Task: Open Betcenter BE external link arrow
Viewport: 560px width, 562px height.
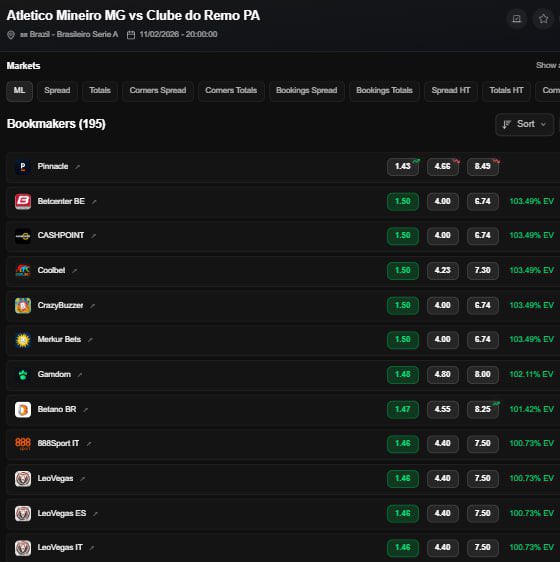Action: pos(94,202)
